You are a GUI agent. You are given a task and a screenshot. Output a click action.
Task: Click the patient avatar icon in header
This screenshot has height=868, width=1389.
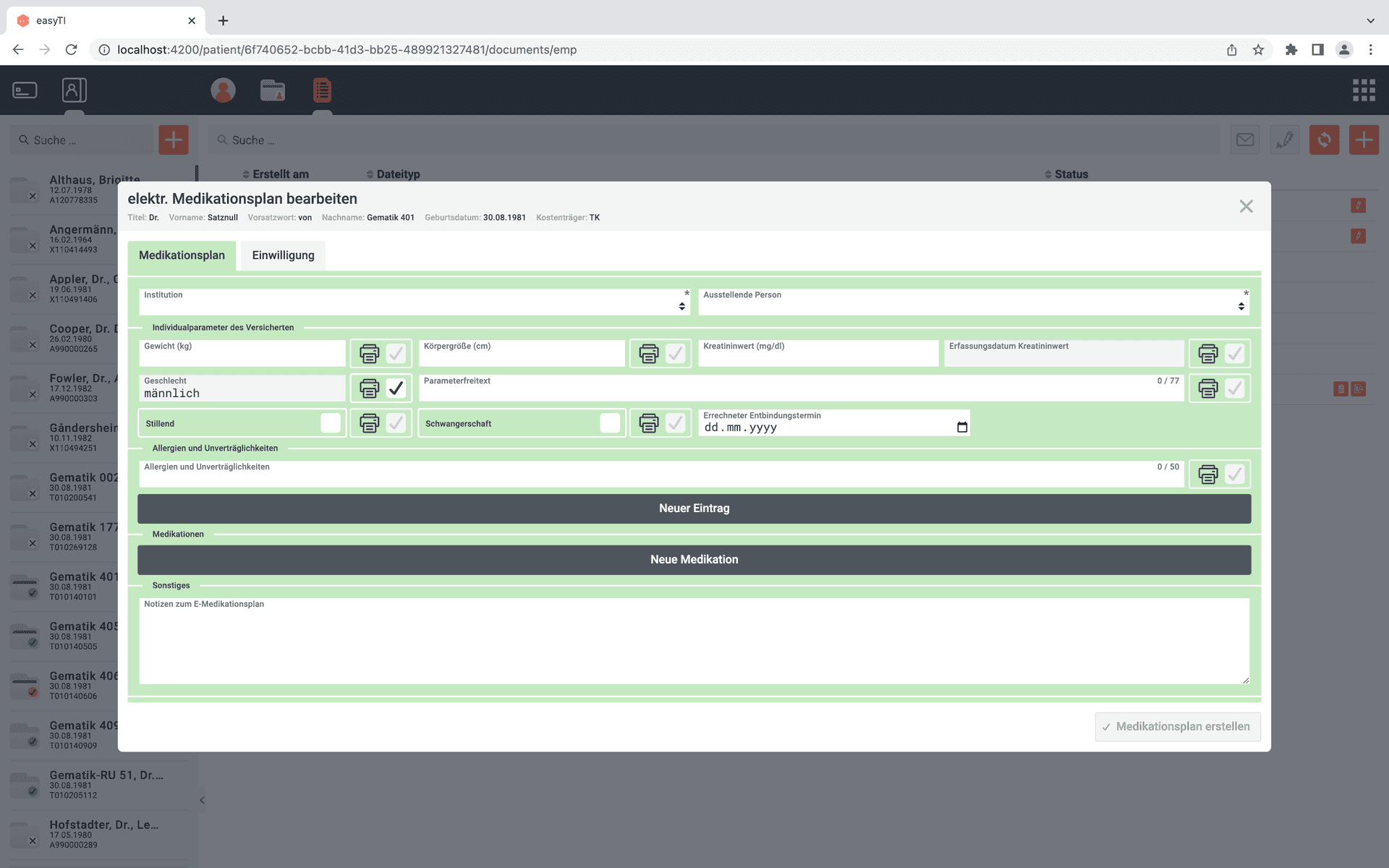pyautogui.click(x=223, y=90)
